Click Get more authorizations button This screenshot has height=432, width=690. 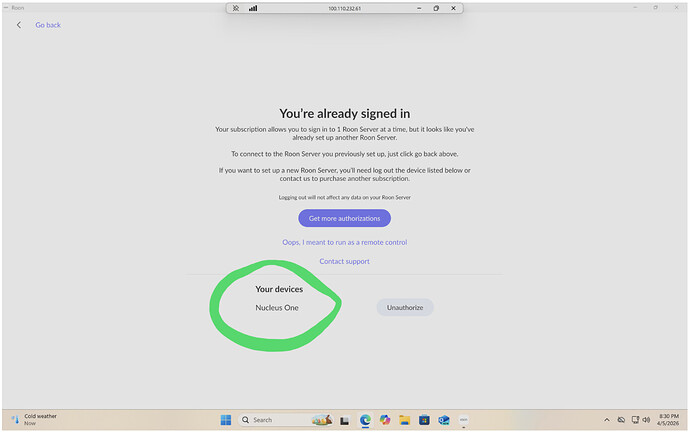[344, 218]
